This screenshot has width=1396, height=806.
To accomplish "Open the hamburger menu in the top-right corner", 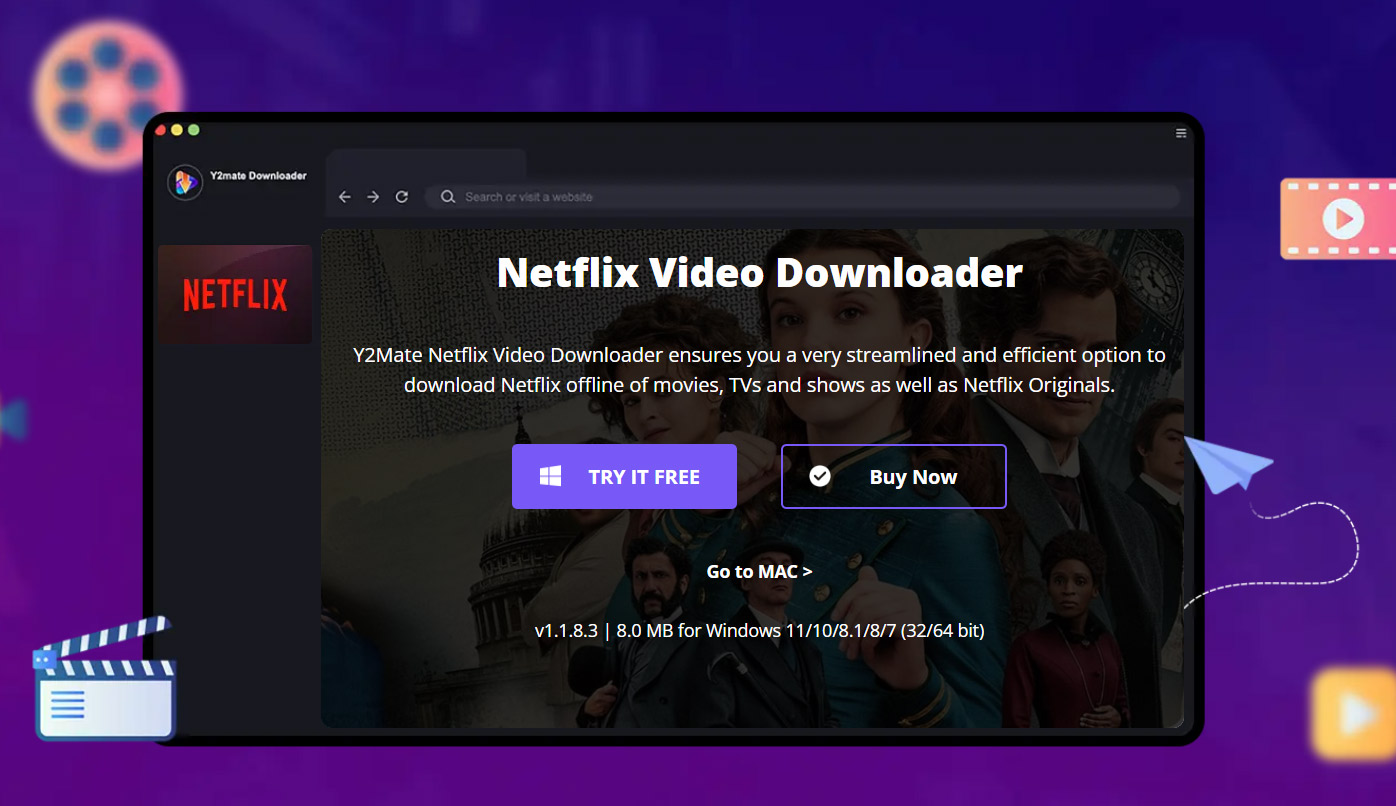I will click(x=1180, y=131).
